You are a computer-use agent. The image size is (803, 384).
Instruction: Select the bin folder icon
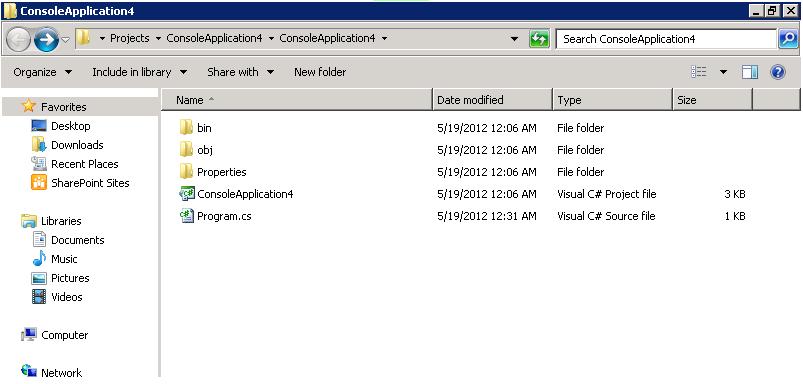[x=186, y=127]
